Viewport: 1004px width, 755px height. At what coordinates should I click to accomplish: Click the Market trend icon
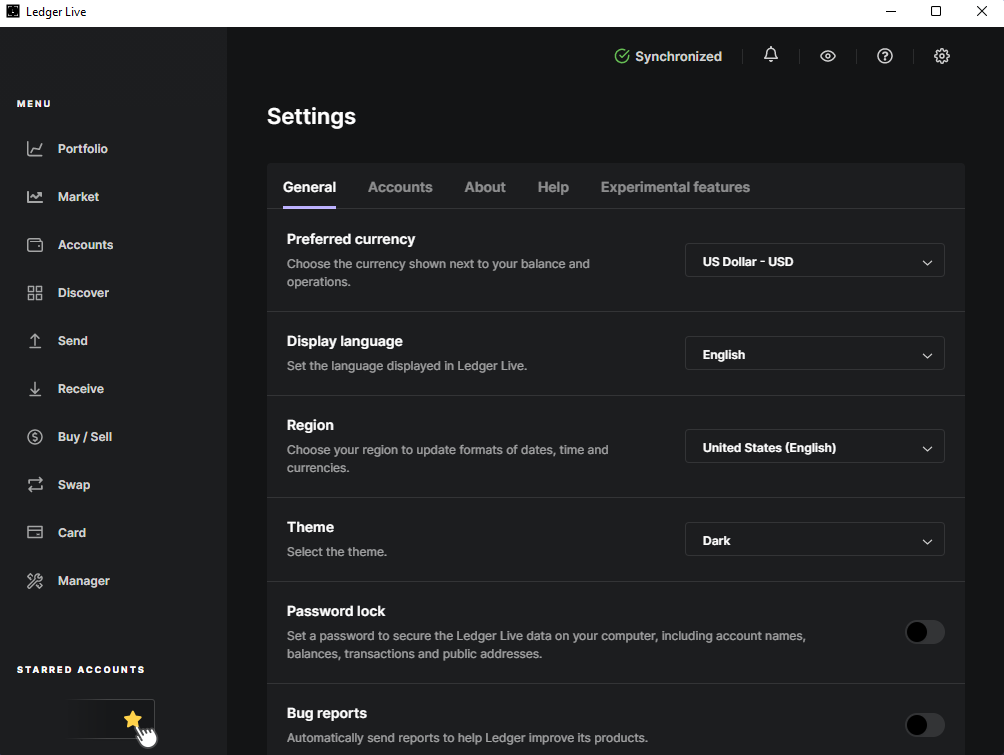[x=35, y=197]
